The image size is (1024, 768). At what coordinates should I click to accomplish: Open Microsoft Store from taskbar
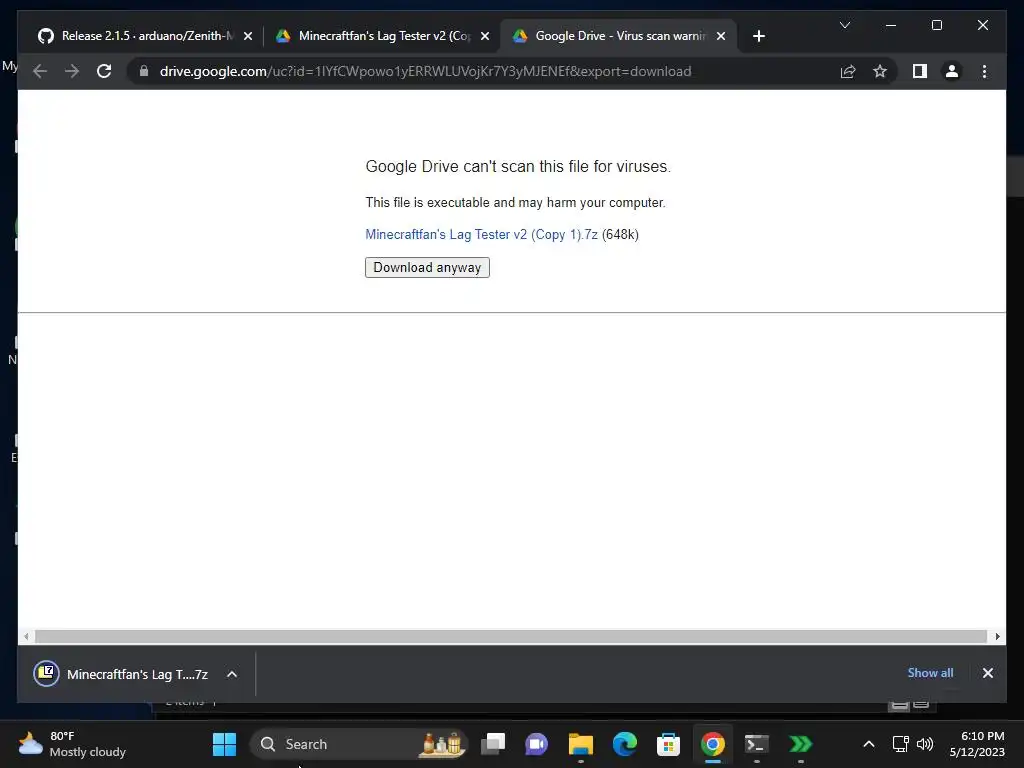point(668,744)
